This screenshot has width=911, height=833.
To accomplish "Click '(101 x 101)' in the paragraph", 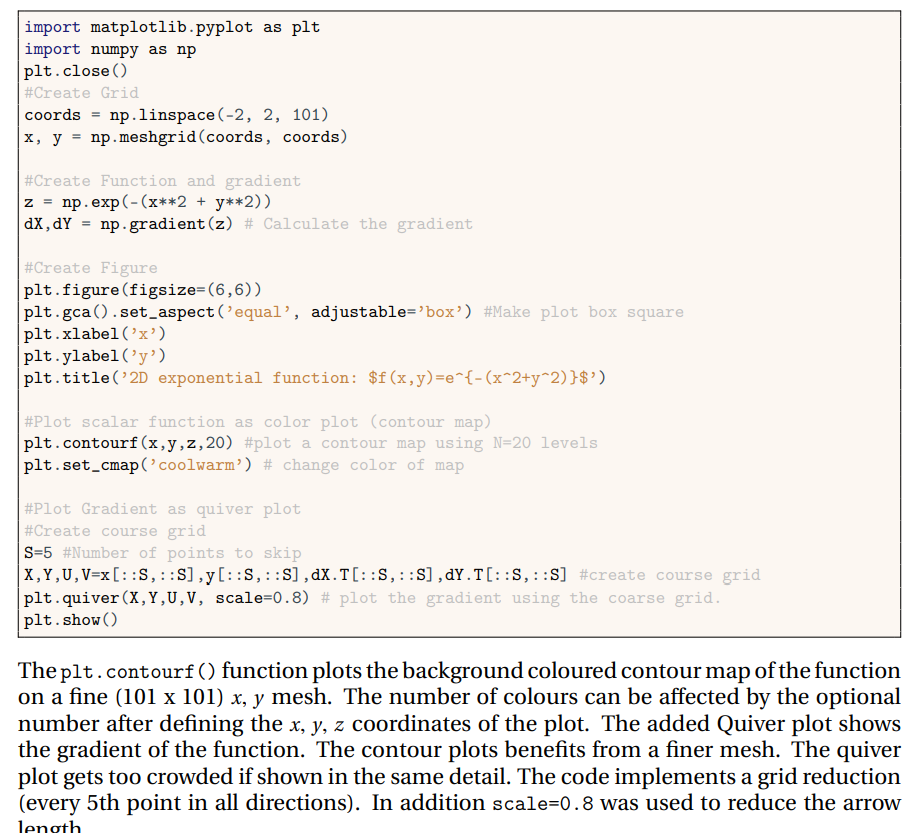I will (x=170, y=697).
